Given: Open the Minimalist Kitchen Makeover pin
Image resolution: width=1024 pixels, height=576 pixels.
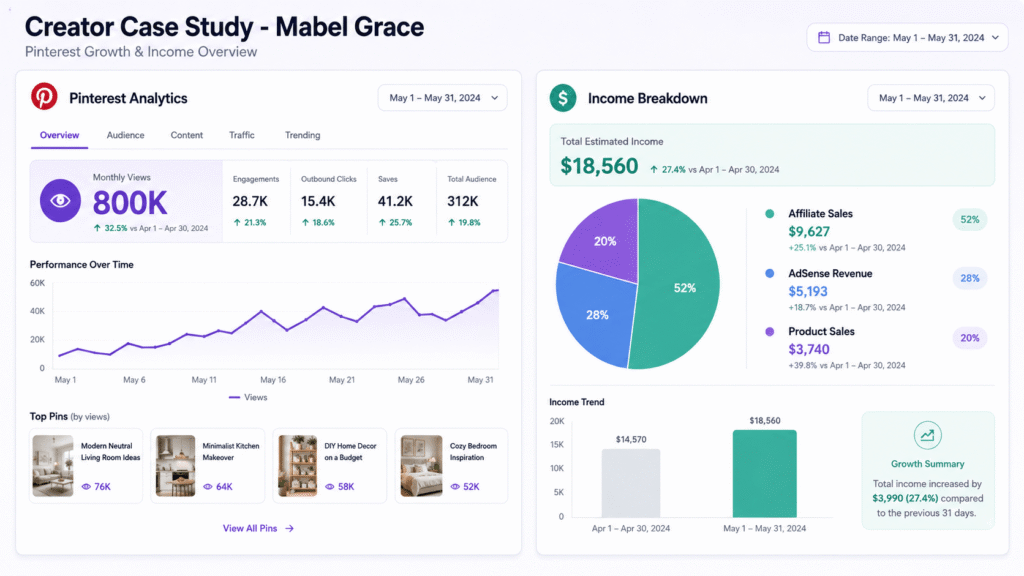Looking at the screenshot, I should pos(208,466).
